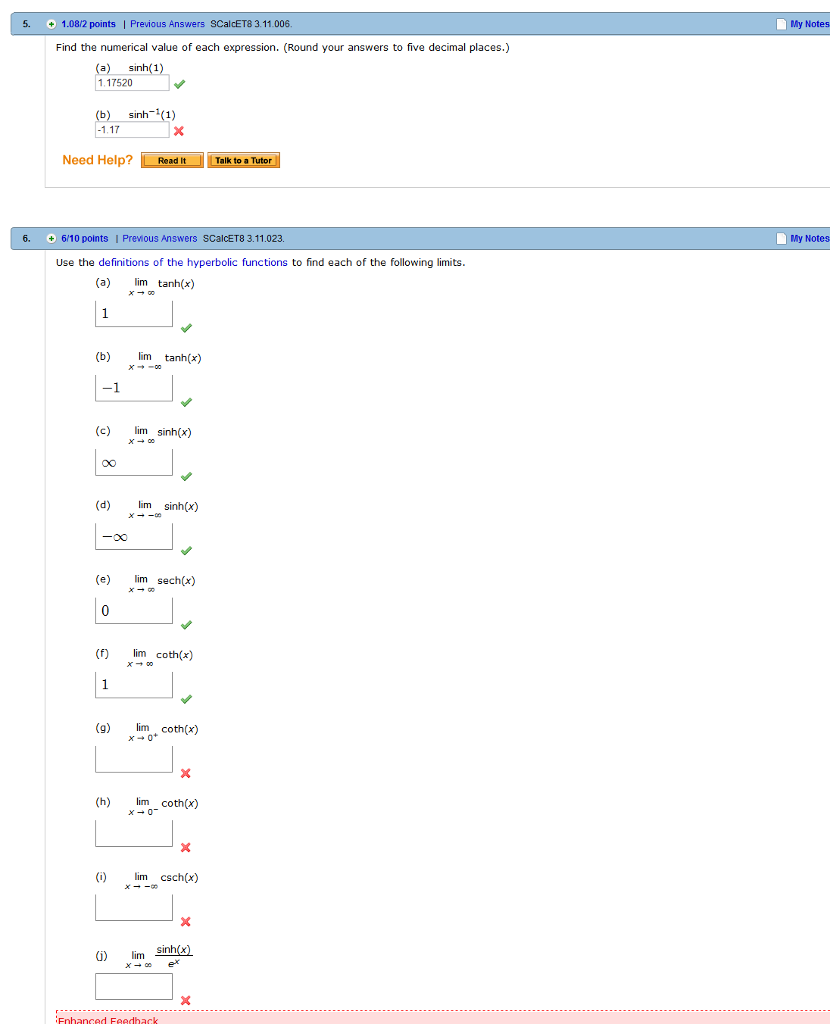This screenshot has height=1024, width=830.
Task: Click the green checkmark for part (a) tanh limit
Action: [x=185, y=328]
